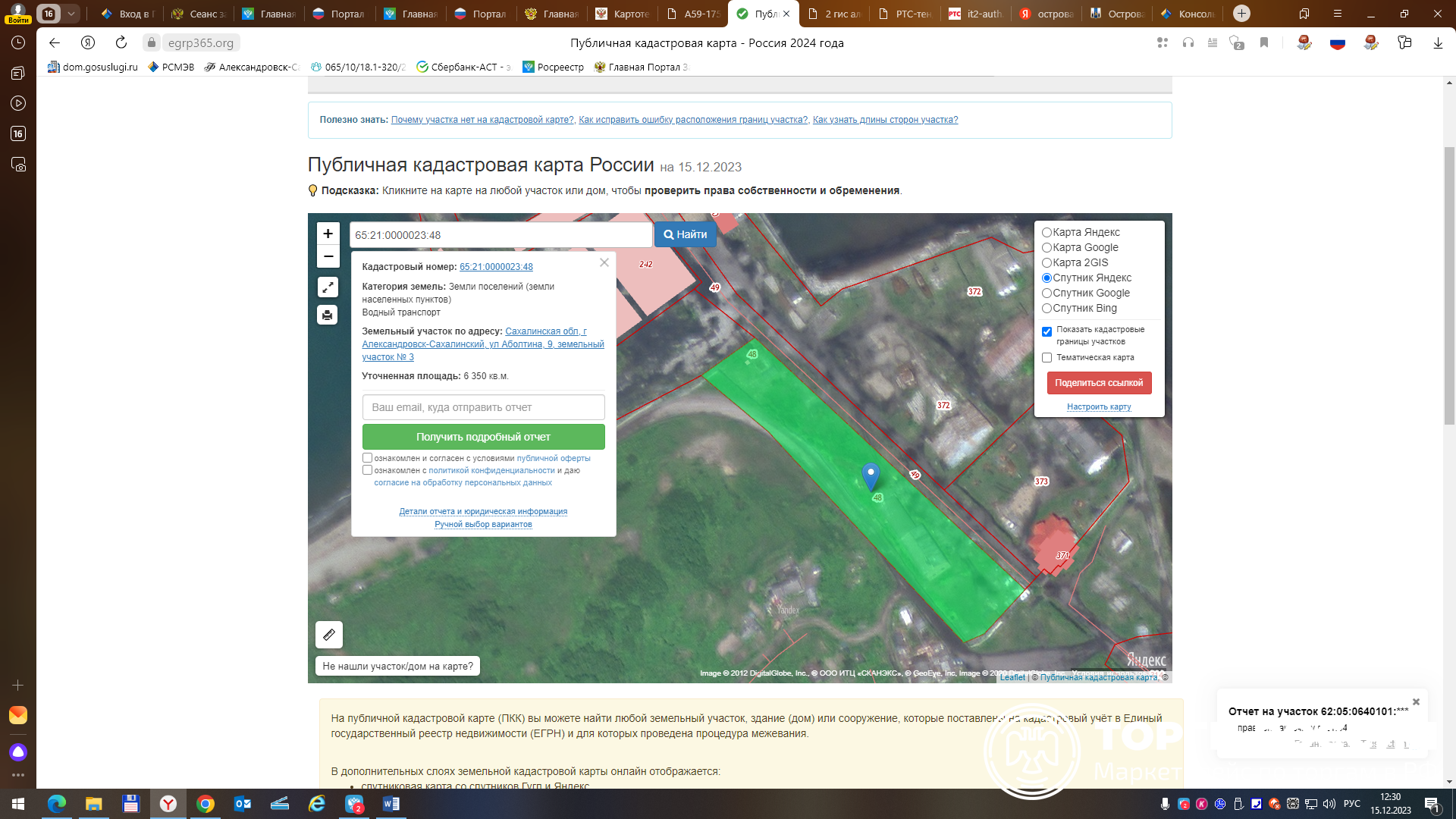Open Настроить карту settings link
Screen dimensions: 1456x819
tap(1098, 407)
